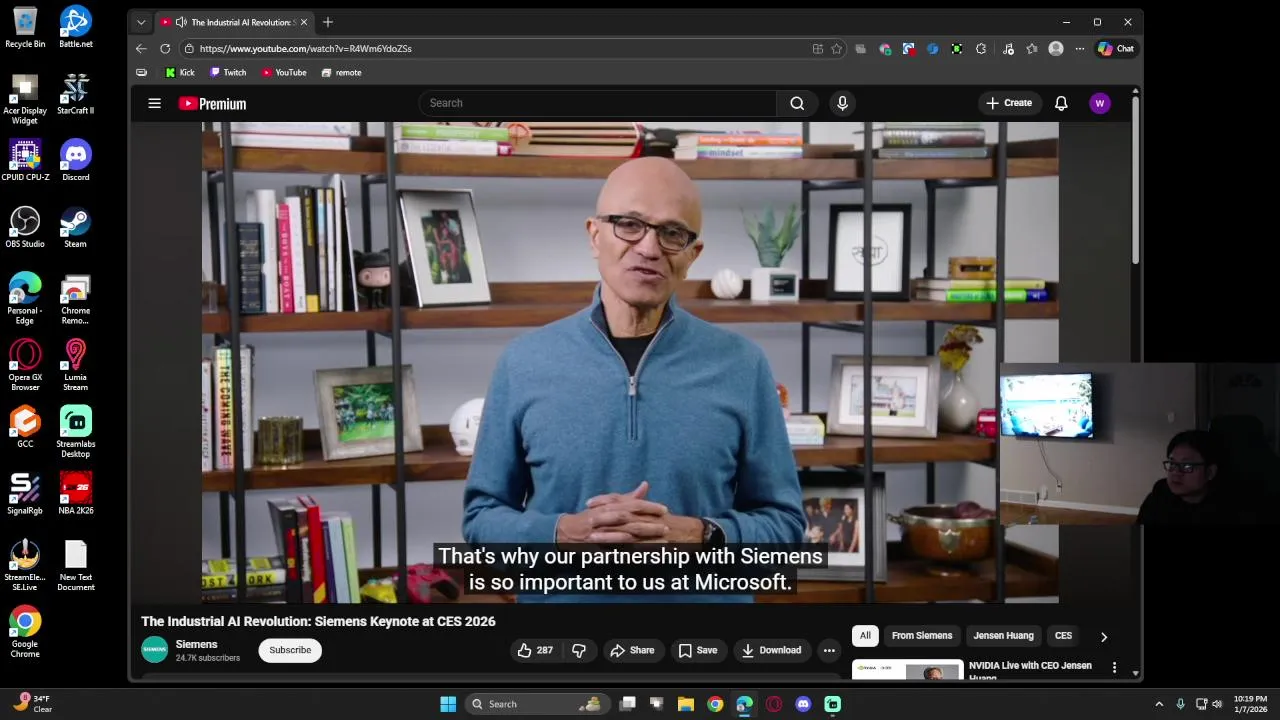Open a new browser tab
This screenshot has width=1280, height=720.
(327, 22)
